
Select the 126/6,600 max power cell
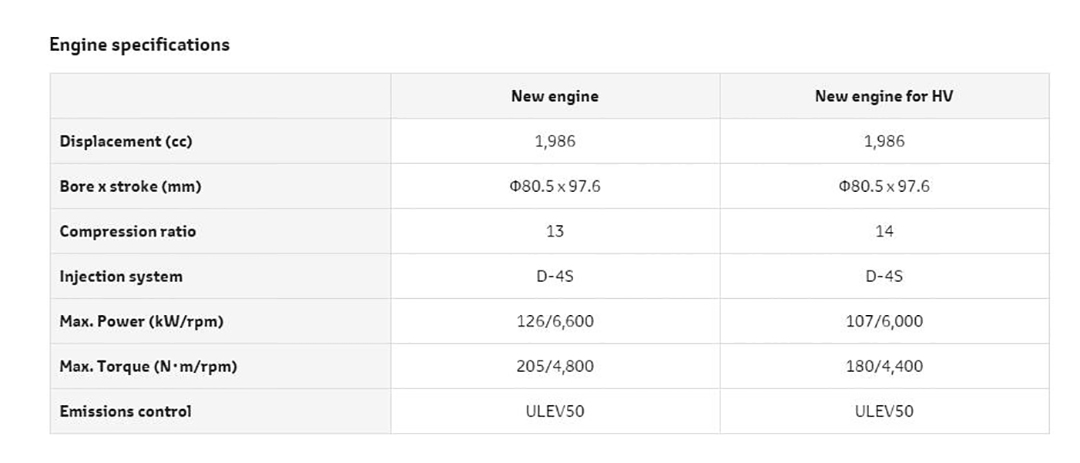click(555, 322)
